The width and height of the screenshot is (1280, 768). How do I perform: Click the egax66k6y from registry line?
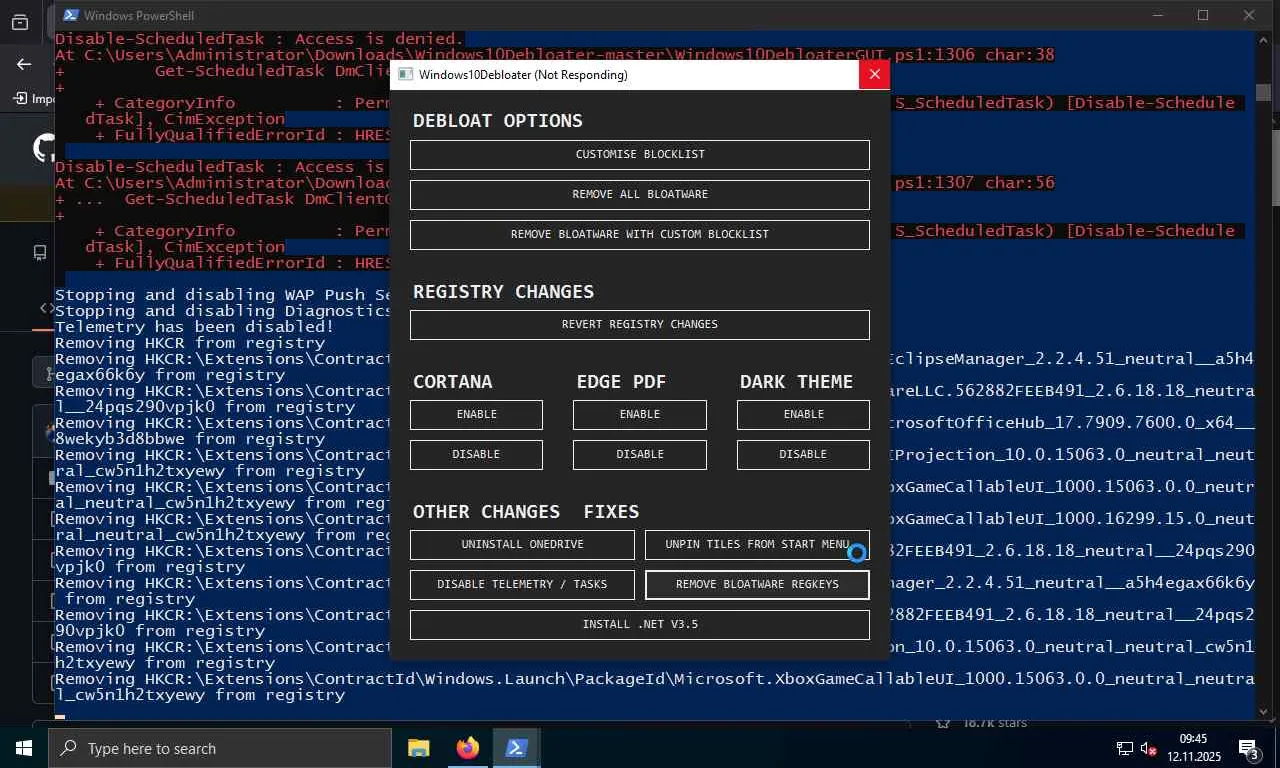(x=170, y=375)
